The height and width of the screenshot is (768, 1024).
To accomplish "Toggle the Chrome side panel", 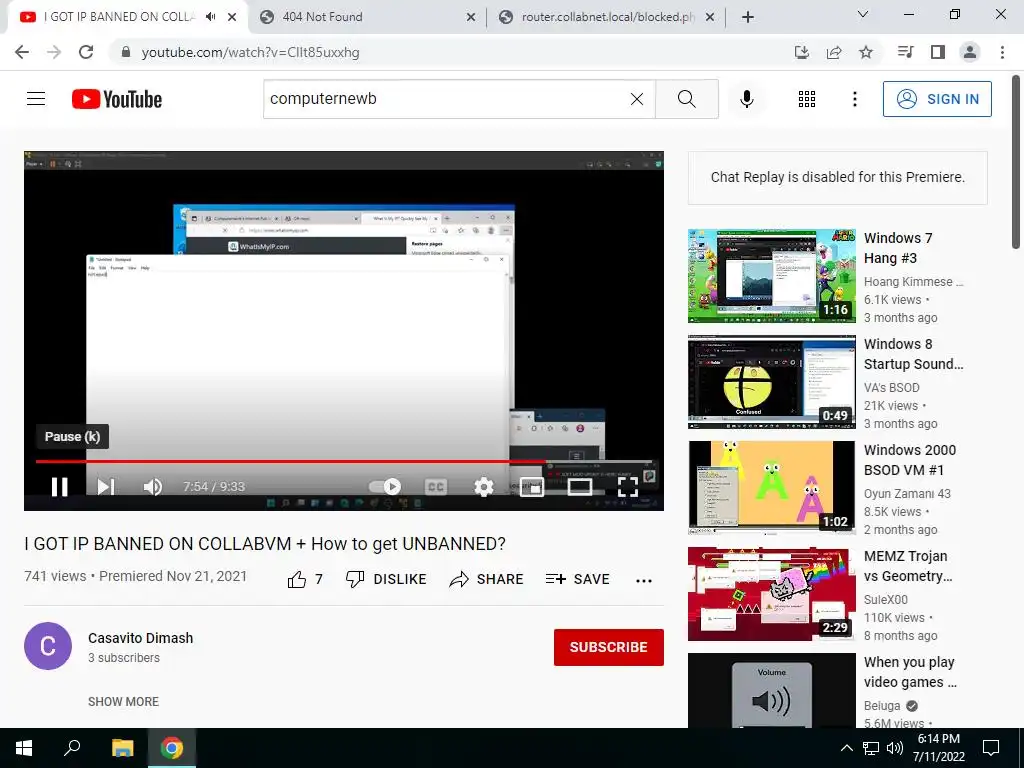I will 938,52.
